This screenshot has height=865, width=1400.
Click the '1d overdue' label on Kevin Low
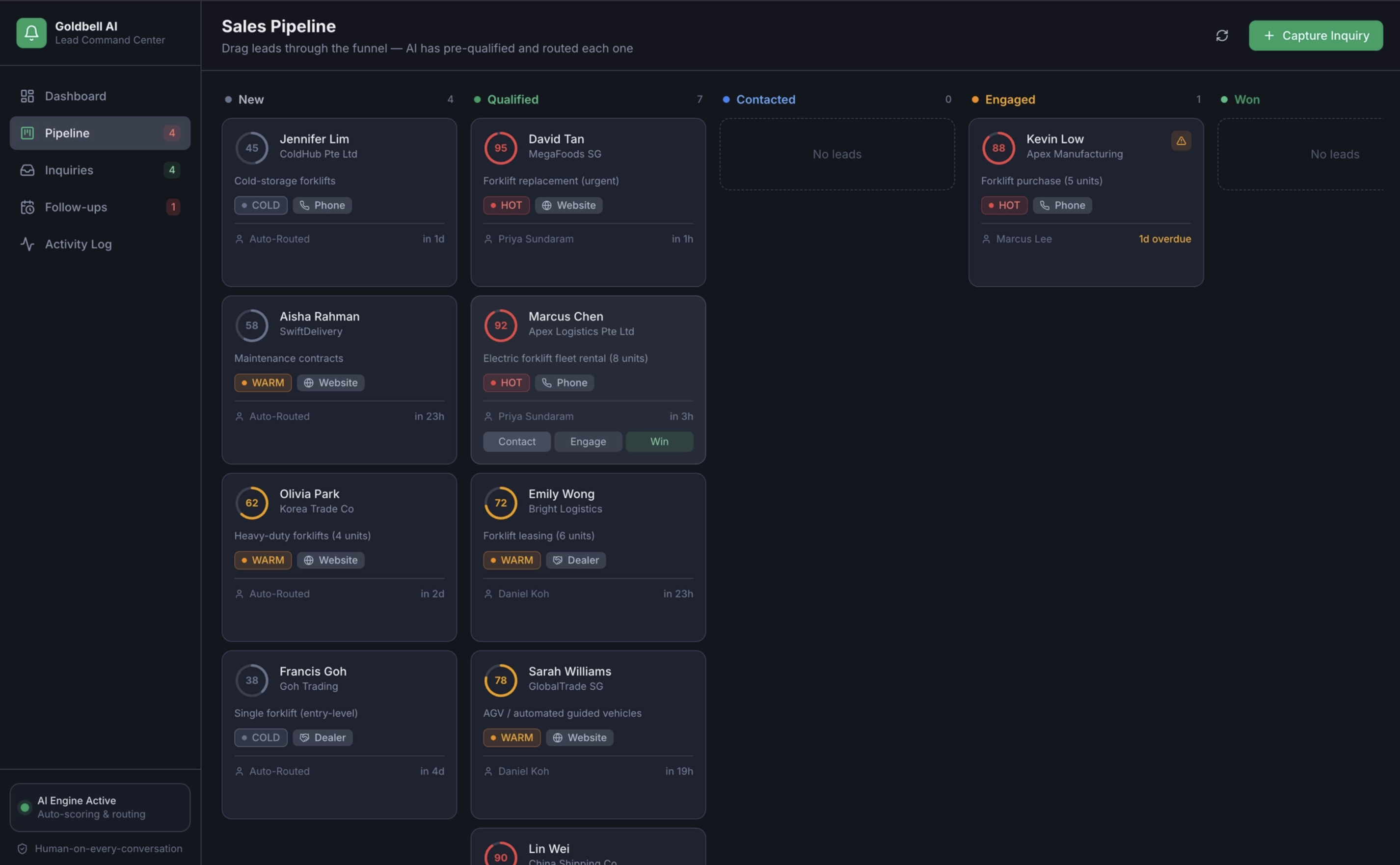point(1164,239)
